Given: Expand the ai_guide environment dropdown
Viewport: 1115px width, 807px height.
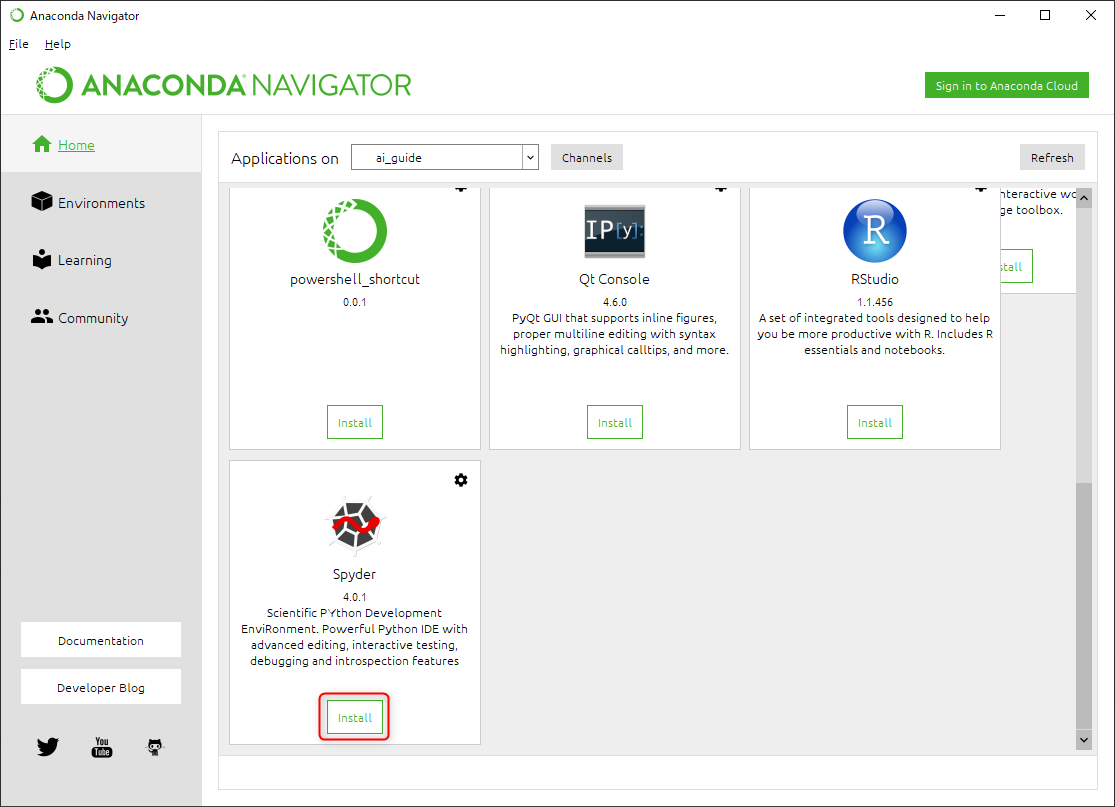Looking at the screenshot, I should (530, 157).
